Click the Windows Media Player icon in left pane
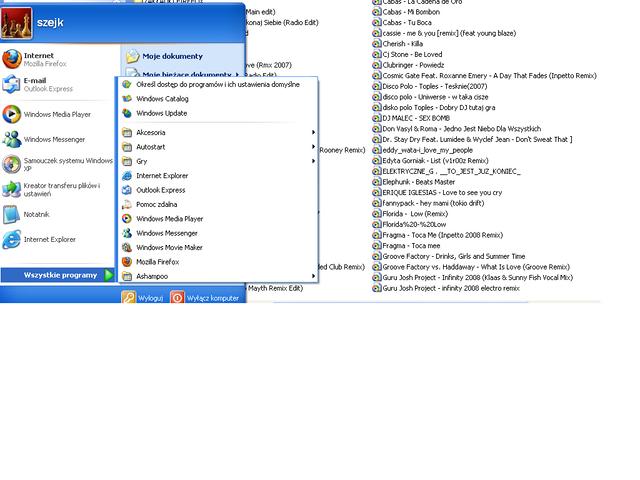The height and width of the screenshot is (480, 640). 11,114
